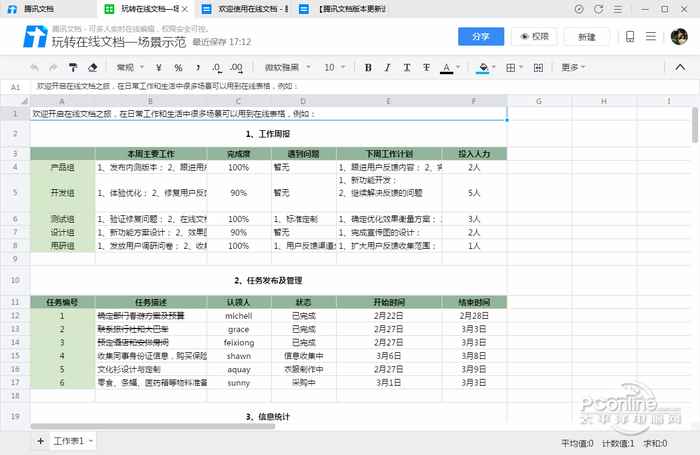Screen dimensions: 700x455
Task: Open the 微软雅黑 font dropdown
Action: tap(286, 68)
